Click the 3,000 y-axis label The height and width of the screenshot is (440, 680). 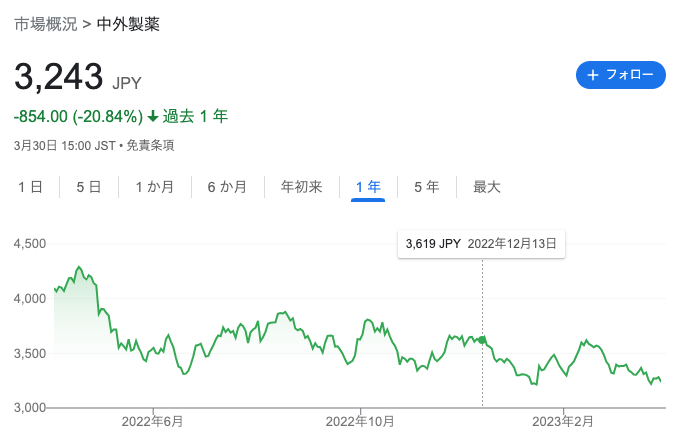pyautogui.click(x=30, y=408)
